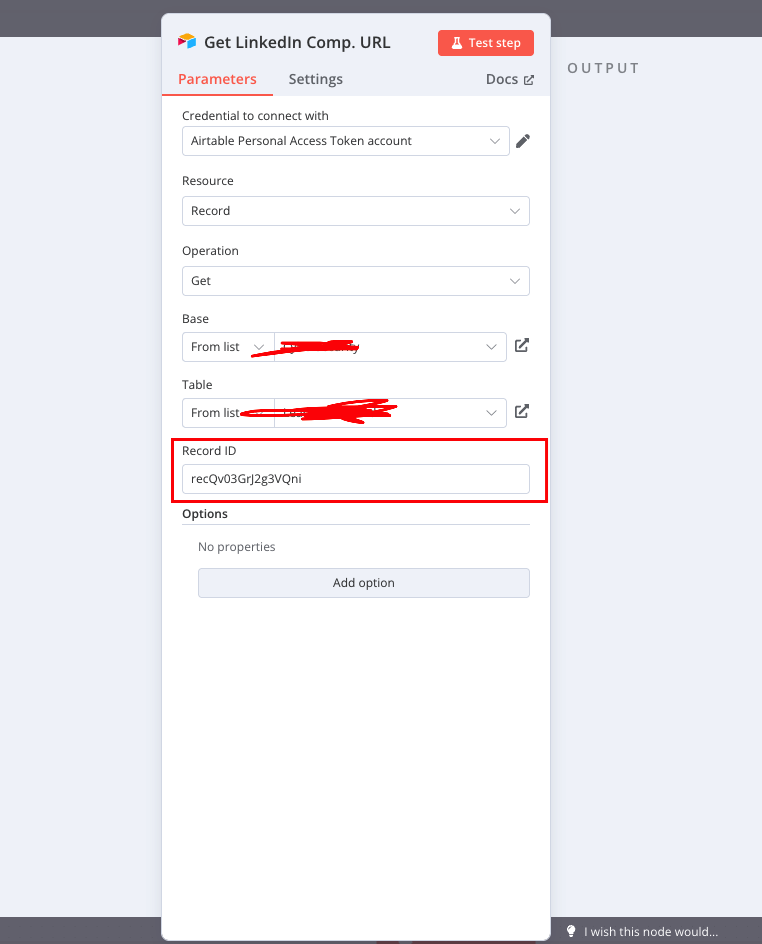Viewport: 762px width, 944px height.
Task: Expand the Credential to connect with dropdown
Action: [345, 141]
